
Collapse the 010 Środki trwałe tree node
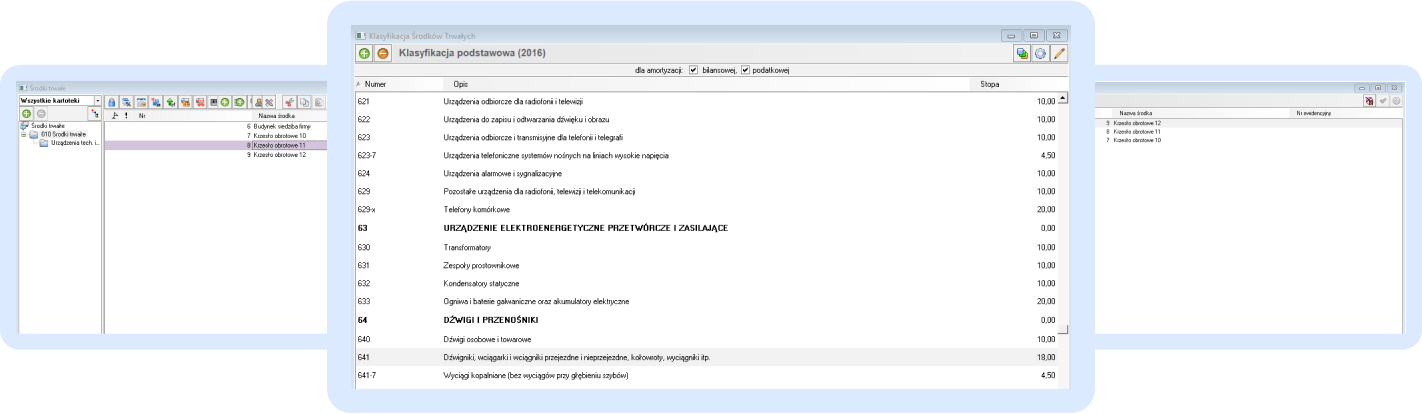[23, 135]
